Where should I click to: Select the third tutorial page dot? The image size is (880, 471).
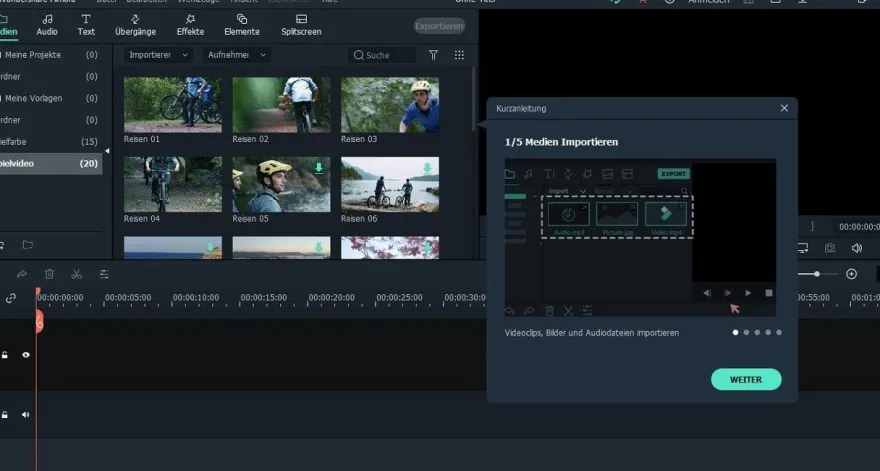(757, 332)
